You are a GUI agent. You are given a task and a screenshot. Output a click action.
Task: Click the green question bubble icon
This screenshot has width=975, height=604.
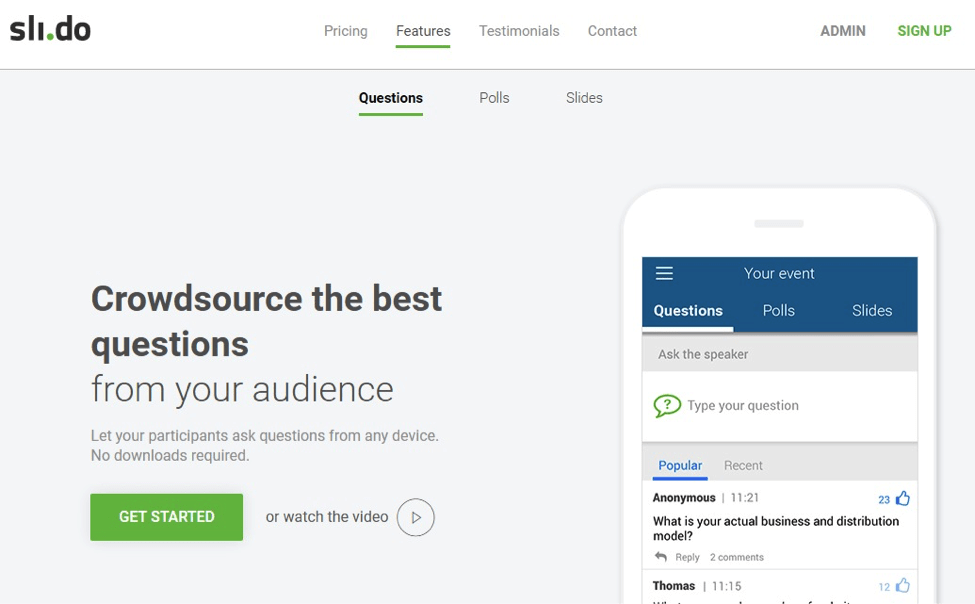(x=667, y=406)
